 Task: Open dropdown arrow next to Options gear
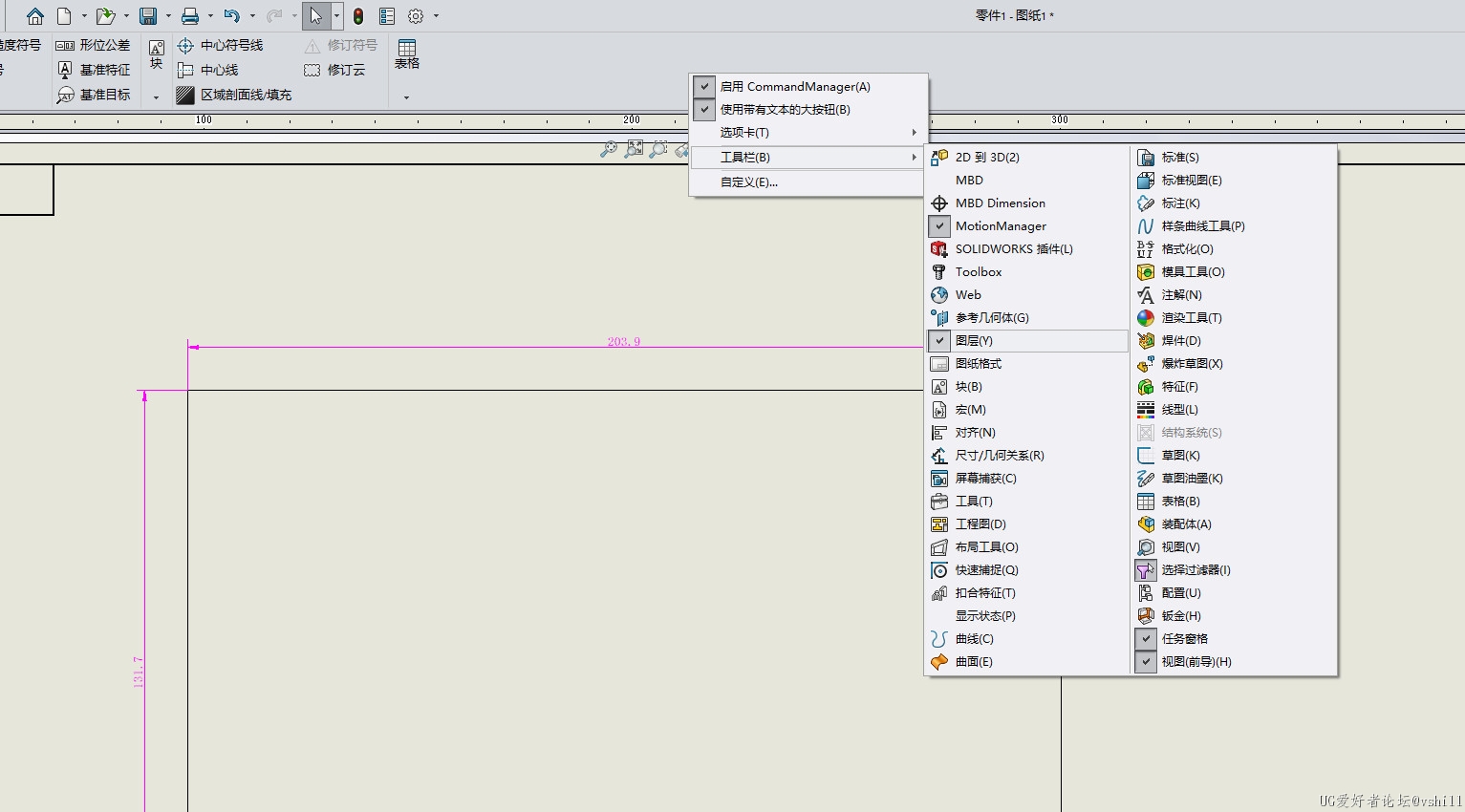coord(437,16)
